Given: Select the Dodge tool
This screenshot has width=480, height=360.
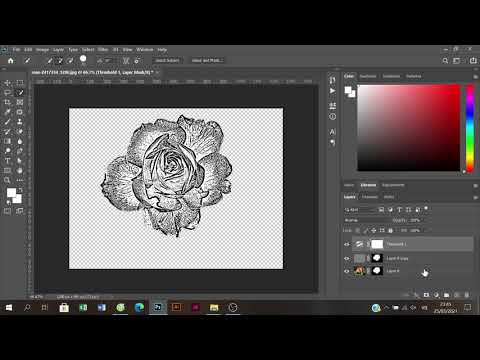Looking at the screenshot, I should 7,151.
